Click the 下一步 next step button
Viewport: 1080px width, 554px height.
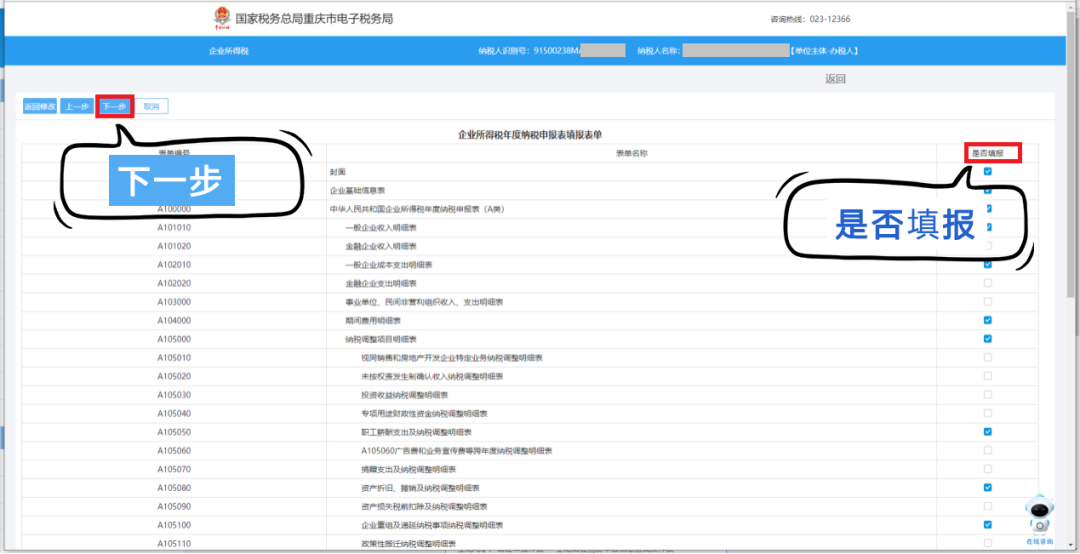(x=114, y=107)
